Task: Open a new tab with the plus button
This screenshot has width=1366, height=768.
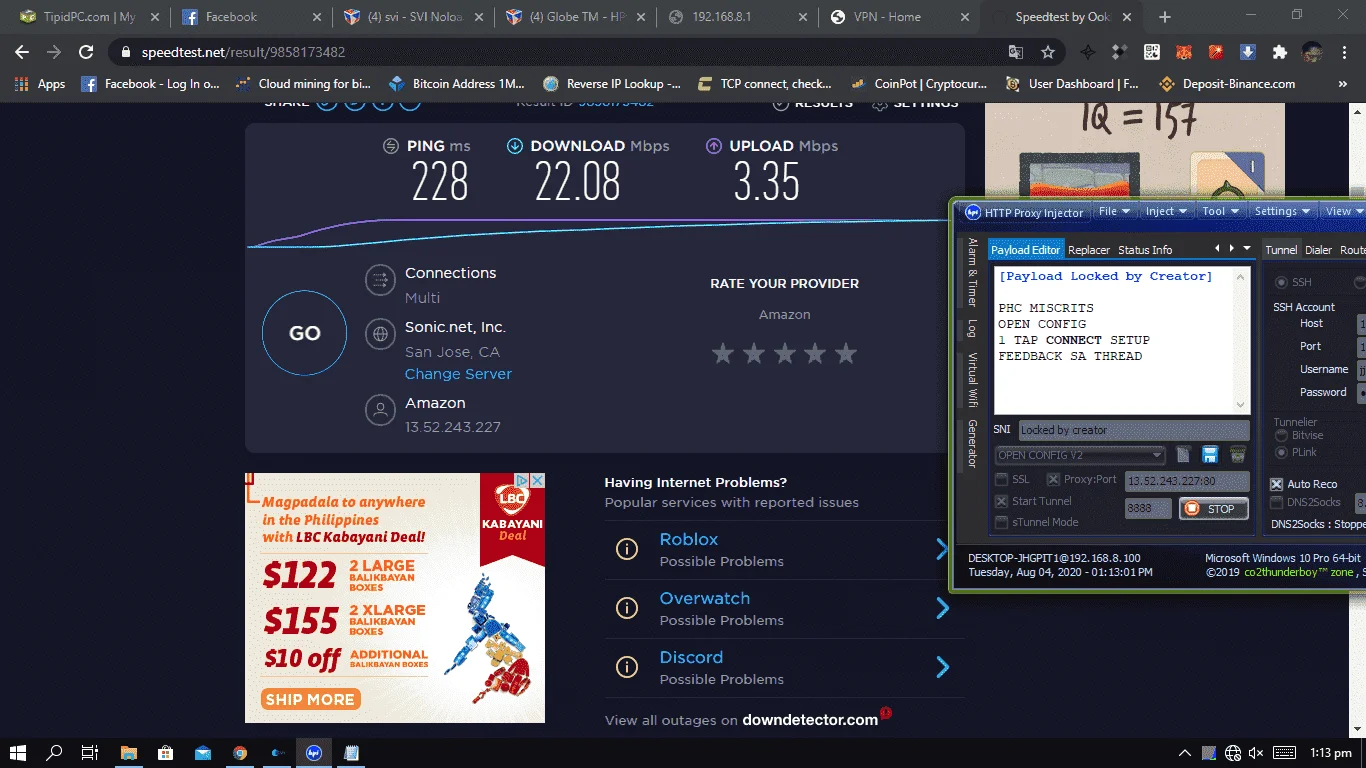Action: click(x=1164, y=17)
